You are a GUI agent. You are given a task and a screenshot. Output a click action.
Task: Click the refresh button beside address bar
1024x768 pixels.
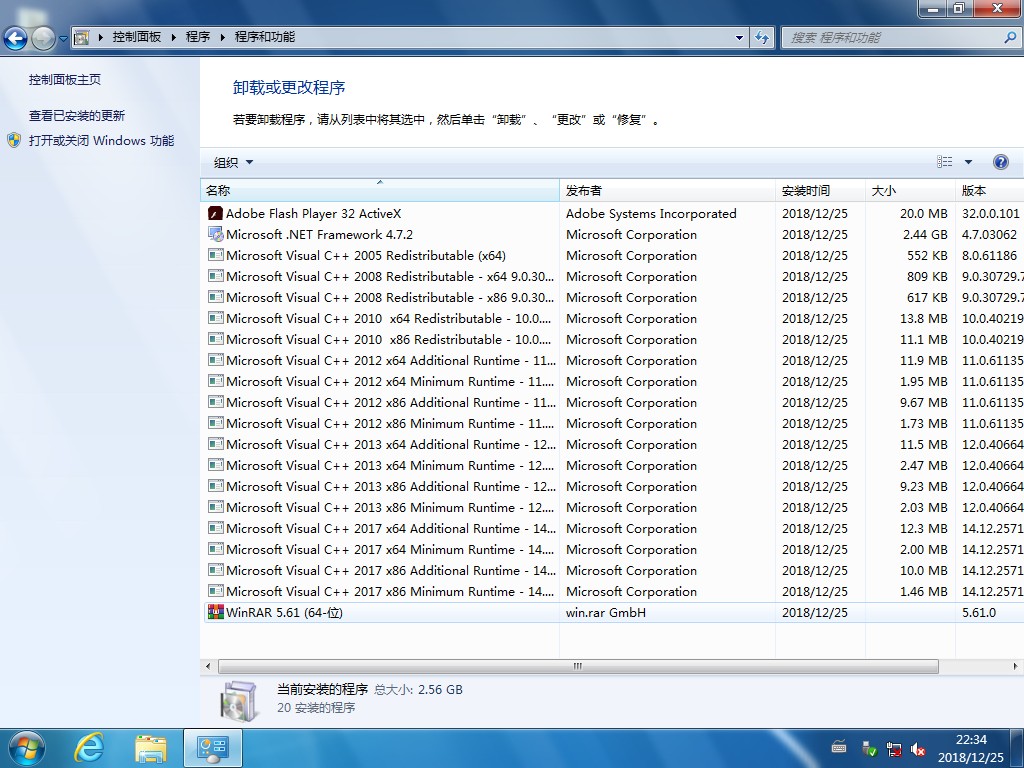[x=762, y=37]
